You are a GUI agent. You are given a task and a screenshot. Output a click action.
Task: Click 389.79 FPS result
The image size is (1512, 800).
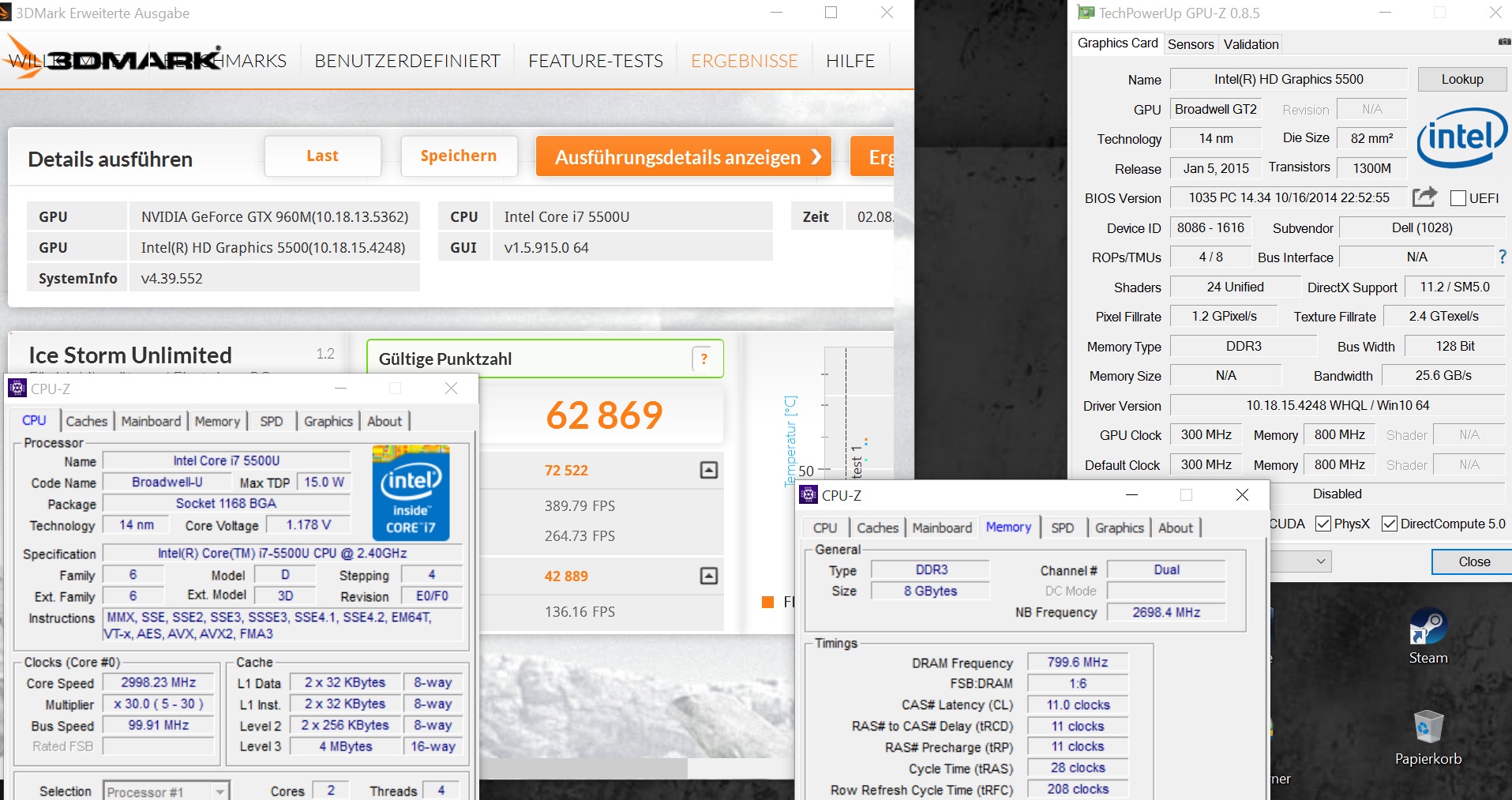[x=580, y=505]
